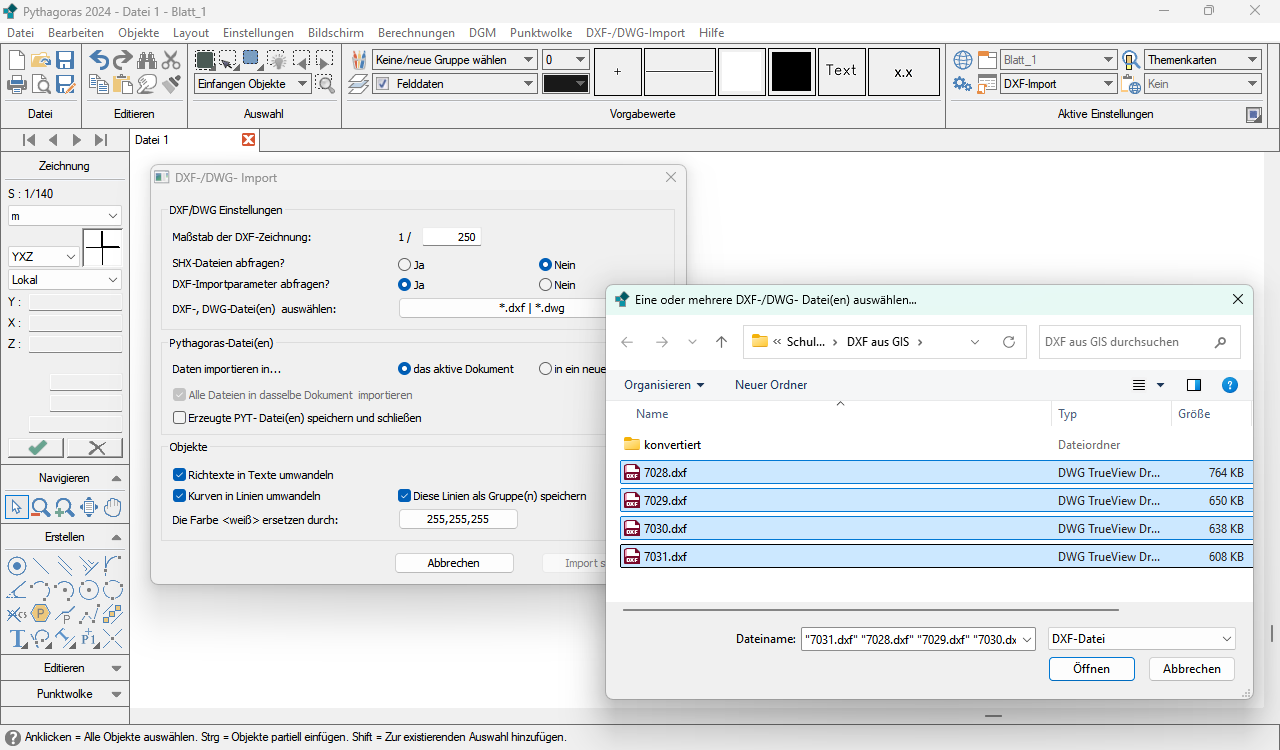Select 'das aktive Dokument' radio option
This screenshot has width=1280, height=750.
[404, 369]
